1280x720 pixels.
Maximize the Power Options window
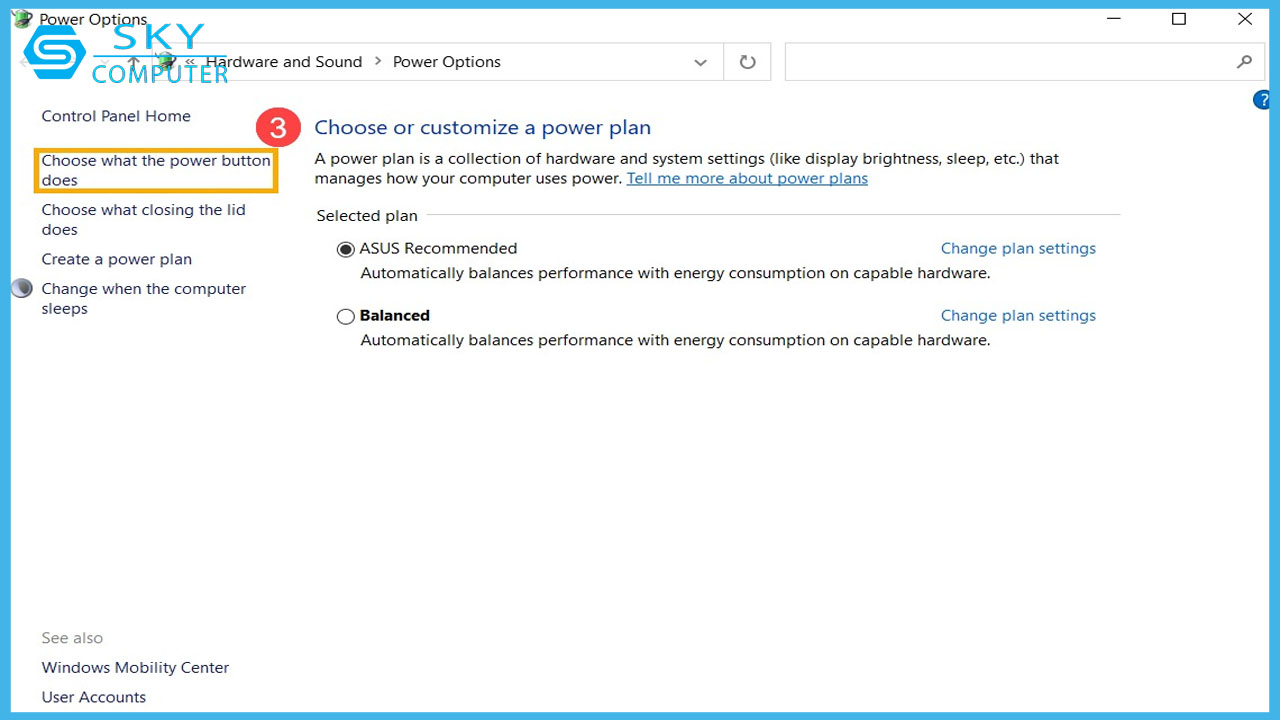click(1179, 19)
